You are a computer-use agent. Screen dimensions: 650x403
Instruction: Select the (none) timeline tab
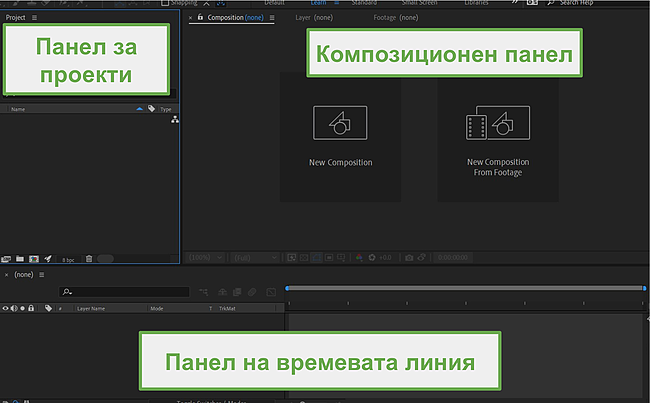tap(24, 274)
